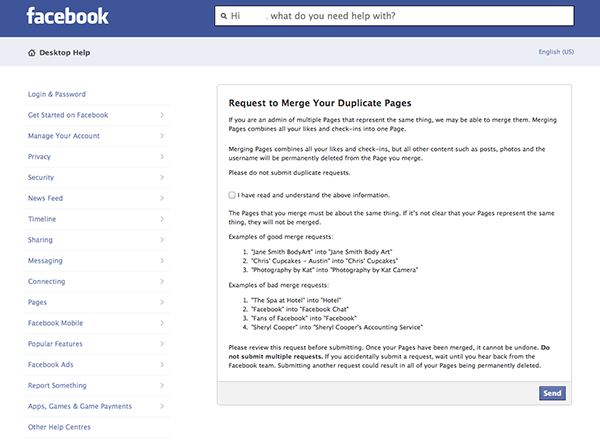Screen dimensions: 600x443
Task: Click the 'Chris' Cupcakes - Austin' example line
Action: [324, 261]
